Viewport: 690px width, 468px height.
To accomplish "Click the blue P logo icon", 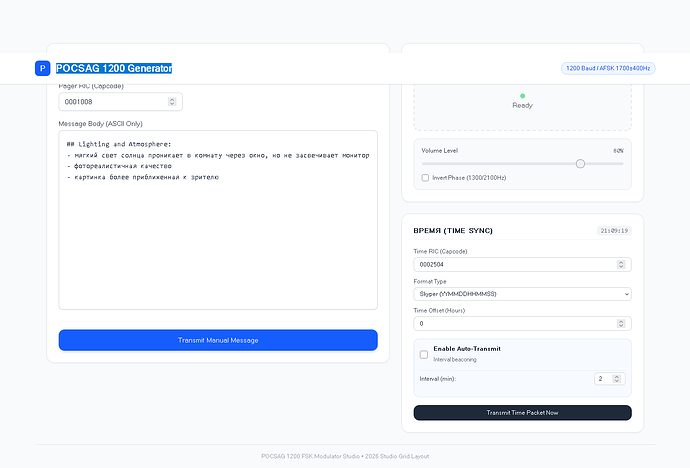I will tap(42, 68).
